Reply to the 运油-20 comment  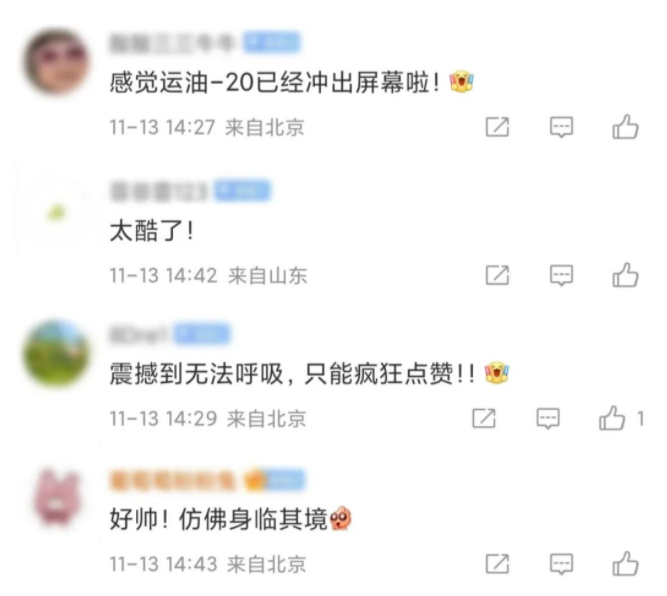pyautogui.click(x=562, y=127)
